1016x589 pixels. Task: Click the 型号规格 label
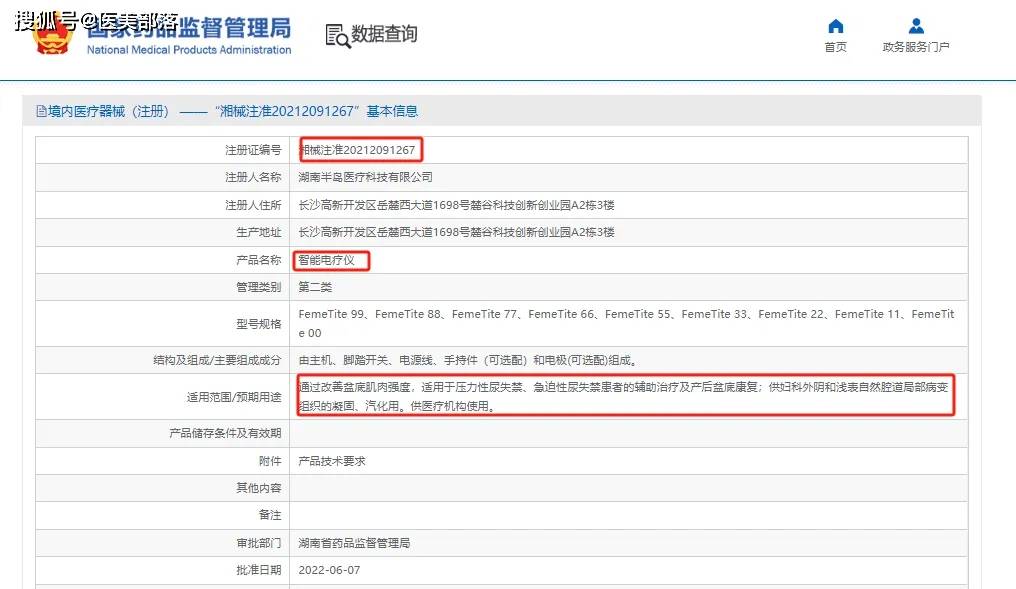point(259,324)
